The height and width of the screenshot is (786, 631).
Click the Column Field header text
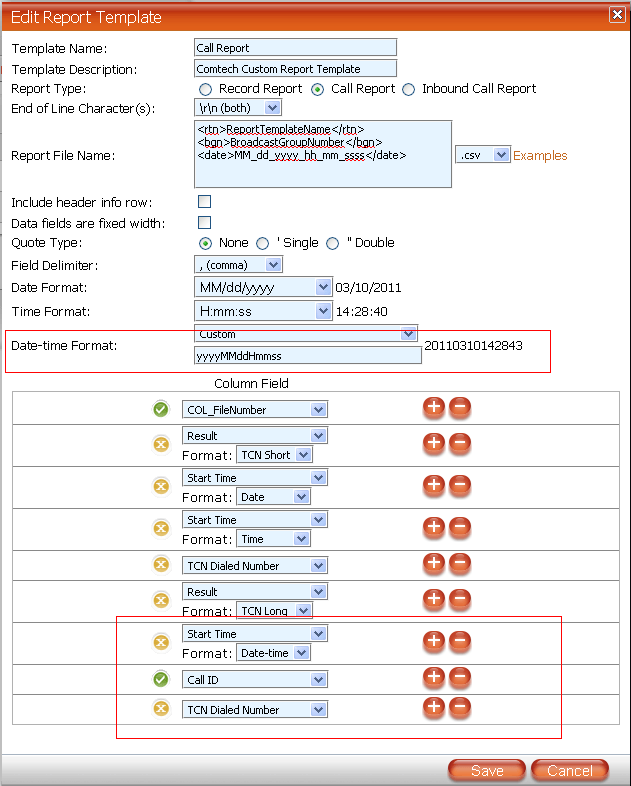tap(251, 383)
